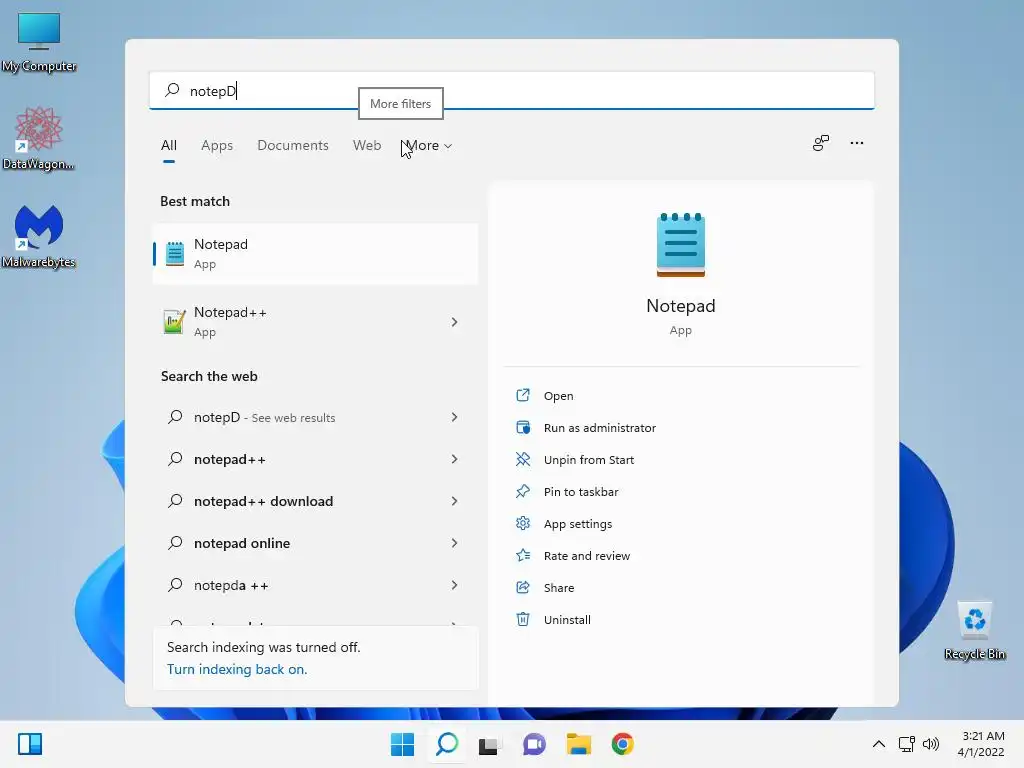The width and height of the screenshot is (1024, 768).
Task: Expand the notepD web results chevron
Action: tap(455, 417)
